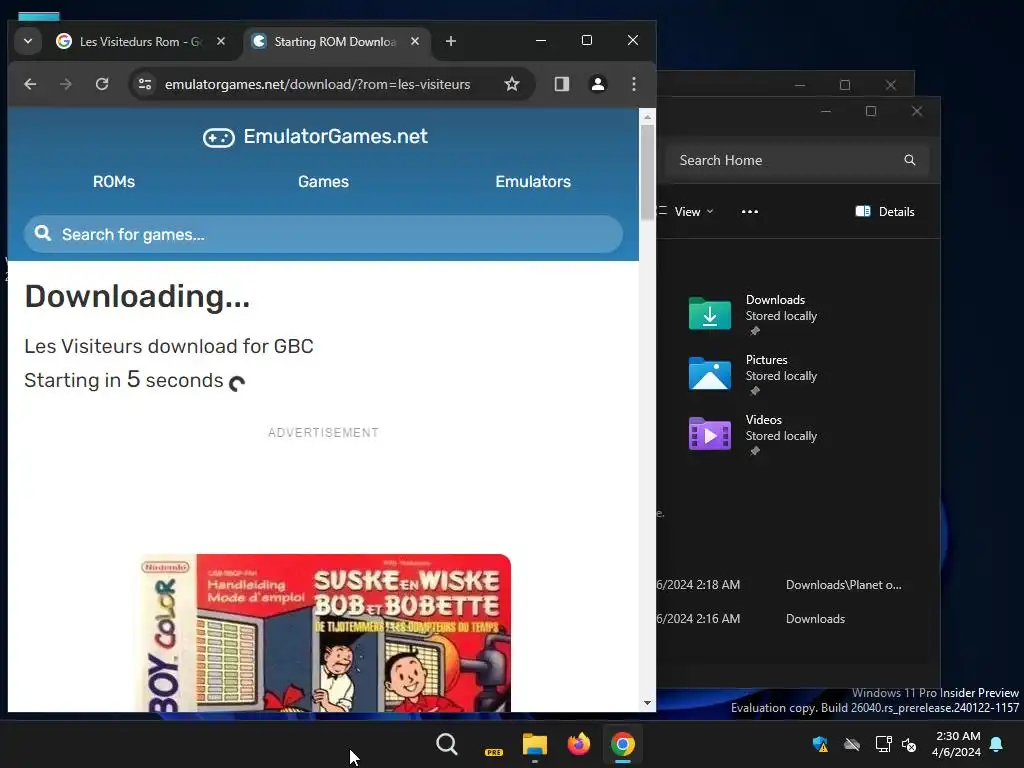Click File Explorer search magnifier icon
Viewport: 1024px width, 768px height.
click(910, 160)
